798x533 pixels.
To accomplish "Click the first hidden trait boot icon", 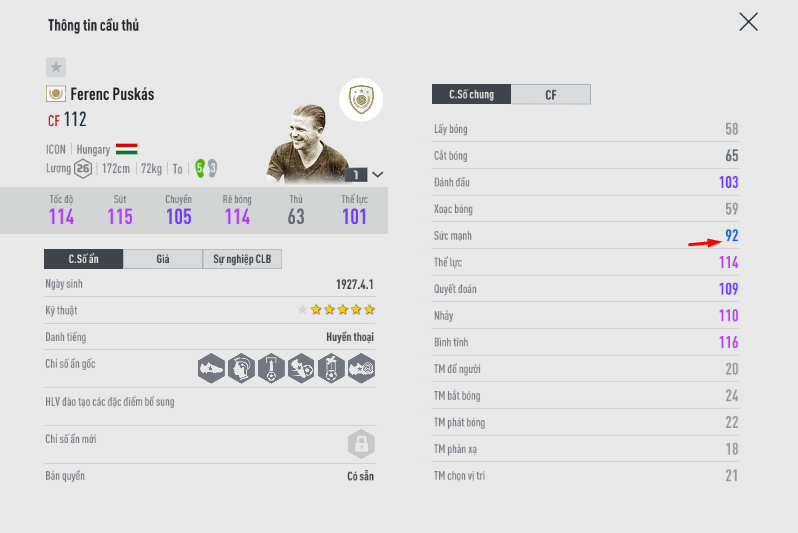I will pyautogui.click(x=211, y=368).
